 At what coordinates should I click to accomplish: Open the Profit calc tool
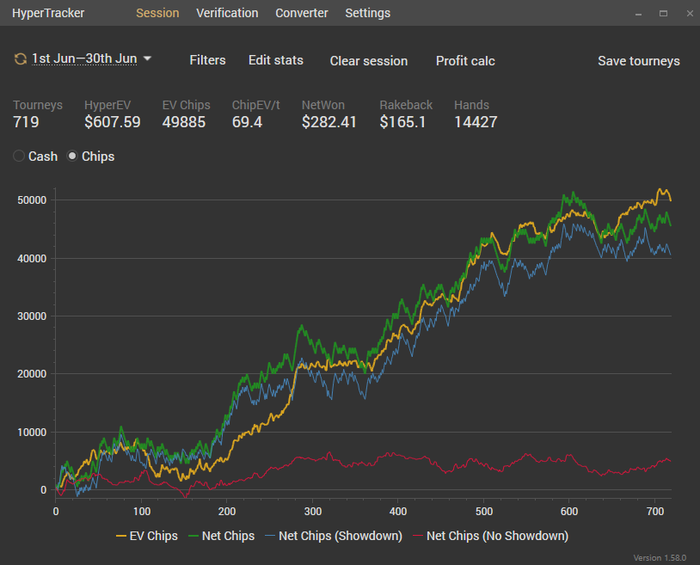click(x=465, y=61)
